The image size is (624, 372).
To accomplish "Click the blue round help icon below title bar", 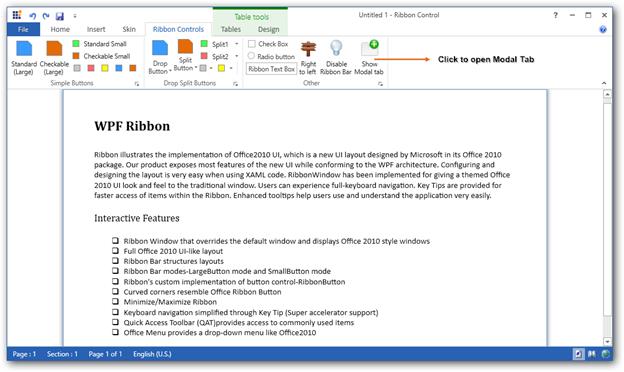I will point(603,29).
